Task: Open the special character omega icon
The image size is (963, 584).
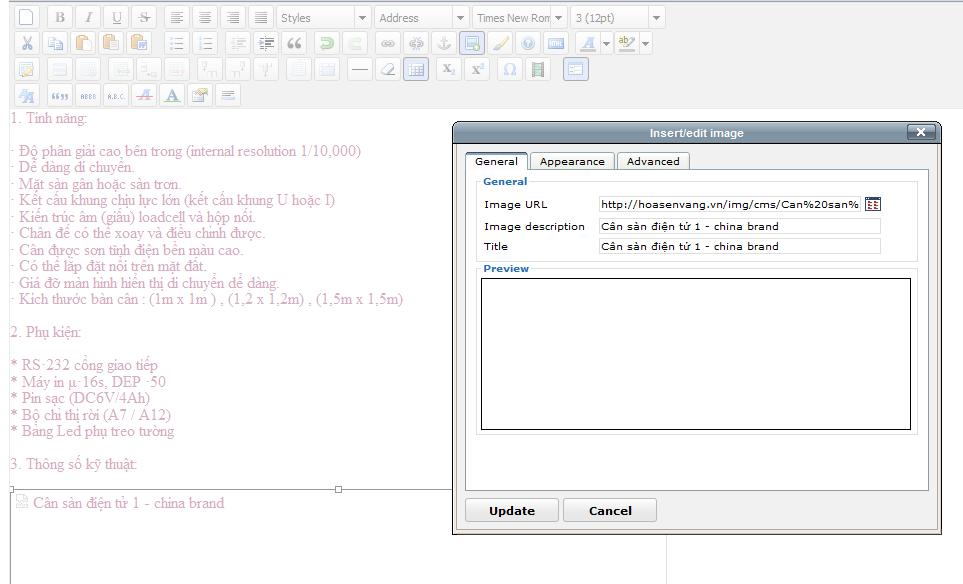Action: [x=510, y=69]
